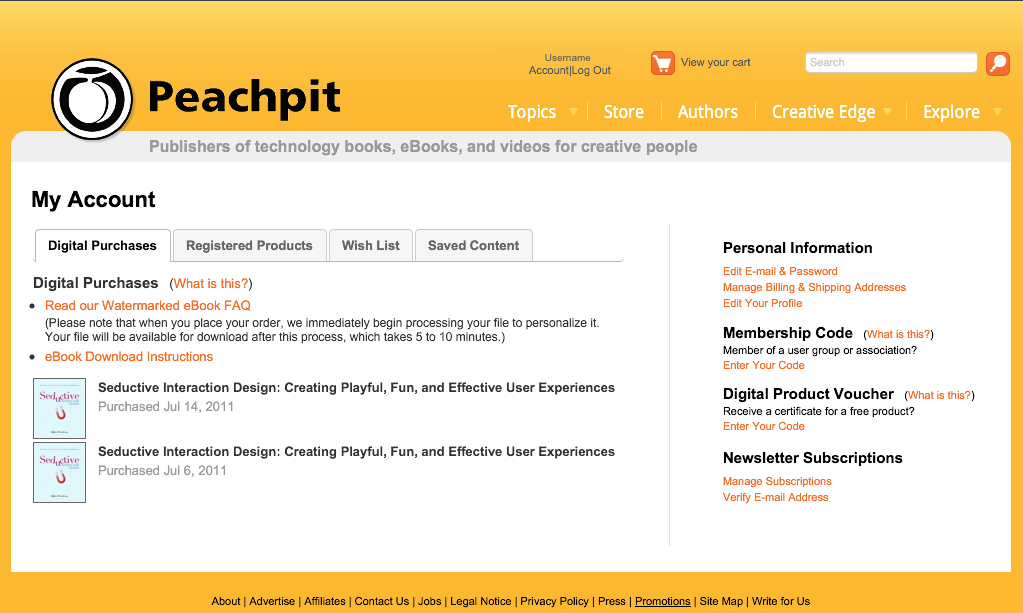Image resolution: width=1023 pixels, height=613 pixels.
Task: Switch to the Registered Products tab
Action: [249, 246]
